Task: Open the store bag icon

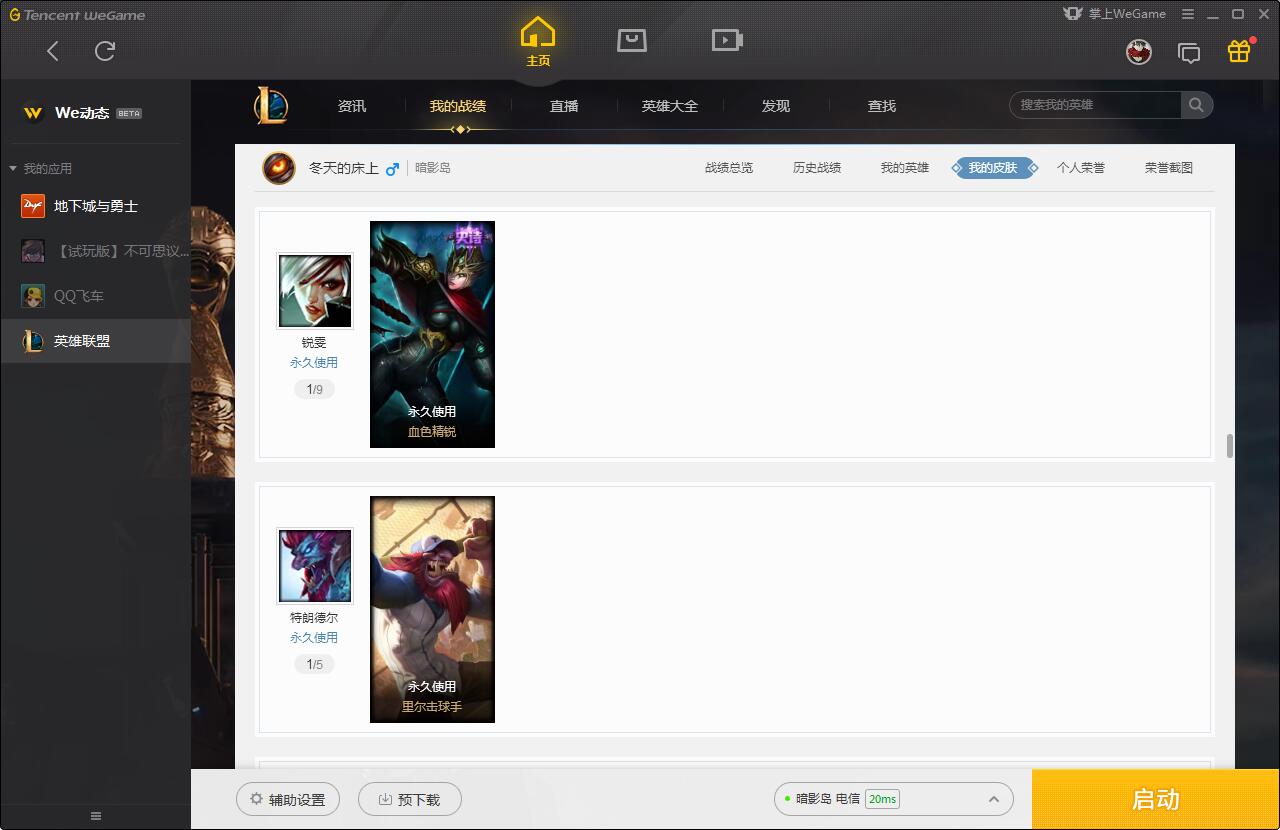Action: tap(632, 40)
